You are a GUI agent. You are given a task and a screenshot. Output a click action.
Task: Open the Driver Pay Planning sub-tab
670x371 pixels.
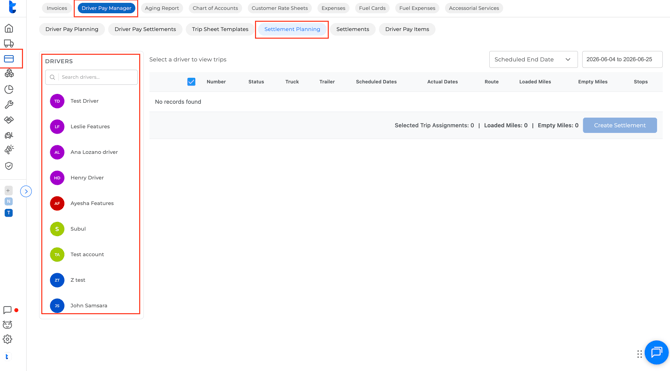point(72,29)
